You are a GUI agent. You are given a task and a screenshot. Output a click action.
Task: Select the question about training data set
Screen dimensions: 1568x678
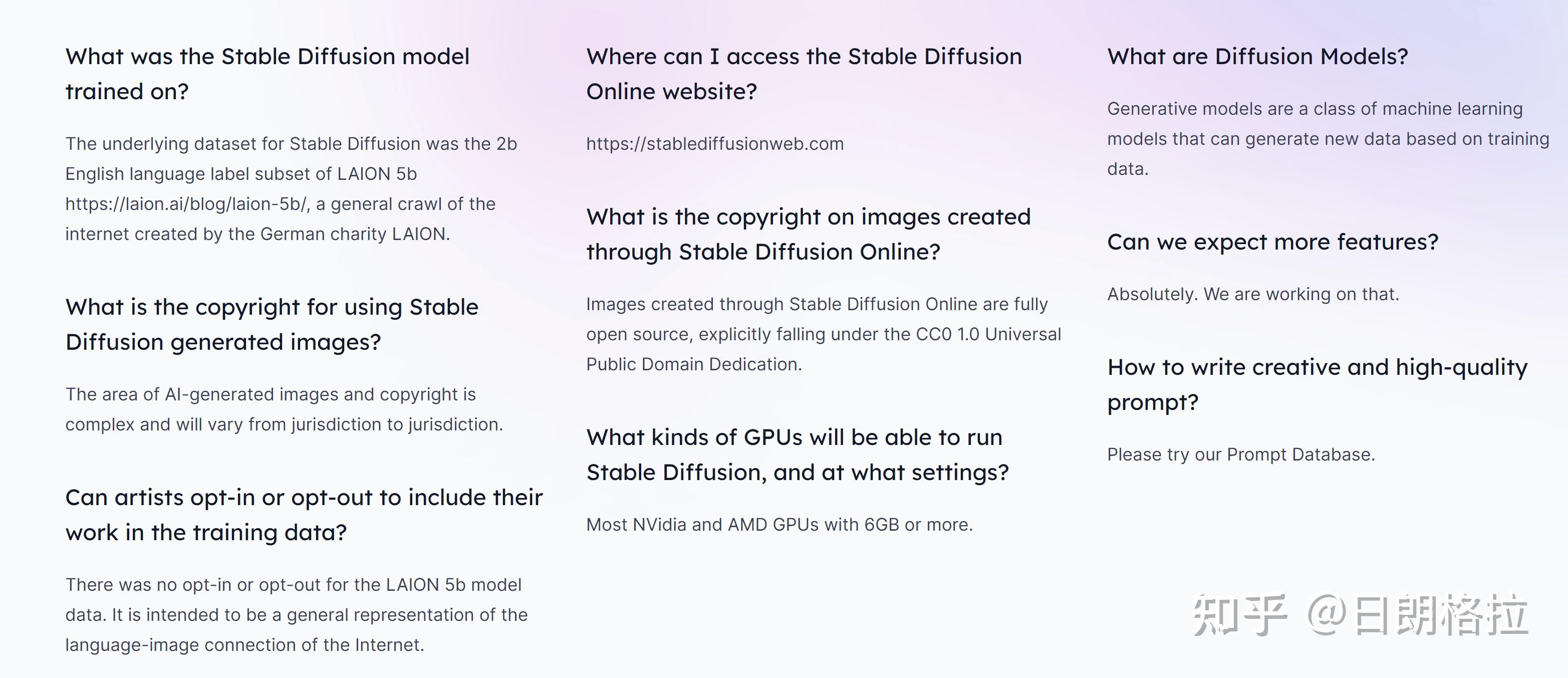[x=267, y=74]
